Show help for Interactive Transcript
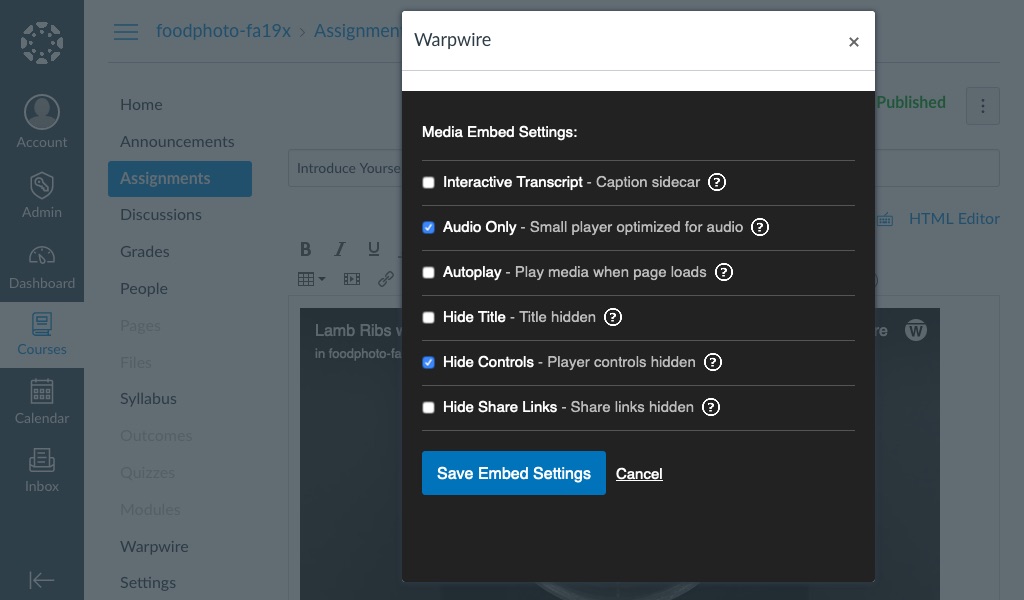The image size is (1024, 600). tap(717, 182)
